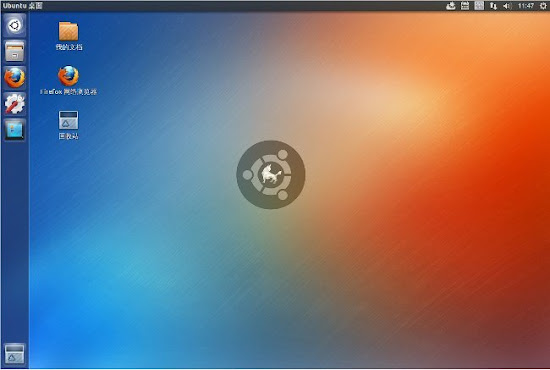Open the network up/down arrows indicator
Screen dimensions: 550x370
pos(493,6)
